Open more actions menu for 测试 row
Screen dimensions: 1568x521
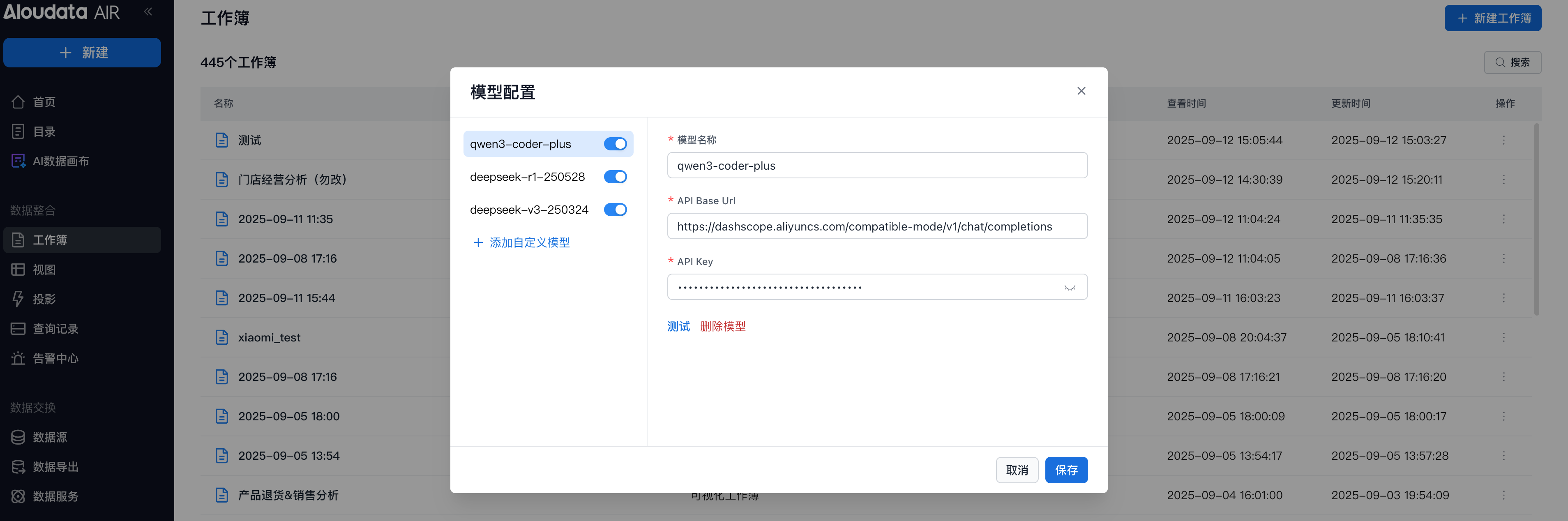pyautogui.click(x=1503, y=140)
